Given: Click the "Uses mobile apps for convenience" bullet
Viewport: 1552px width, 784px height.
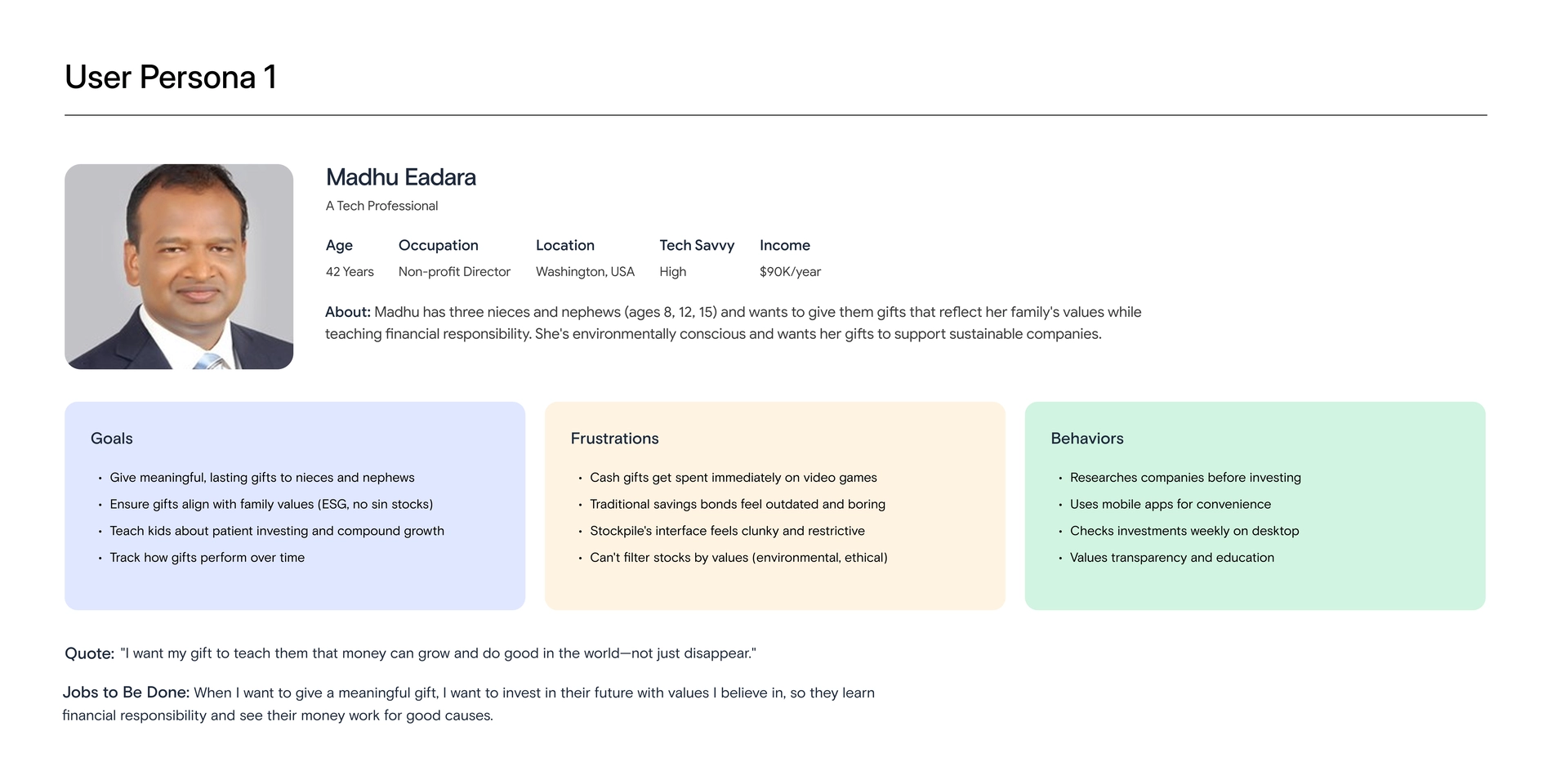Looking at the screenshot, I should pos(1170,505).
